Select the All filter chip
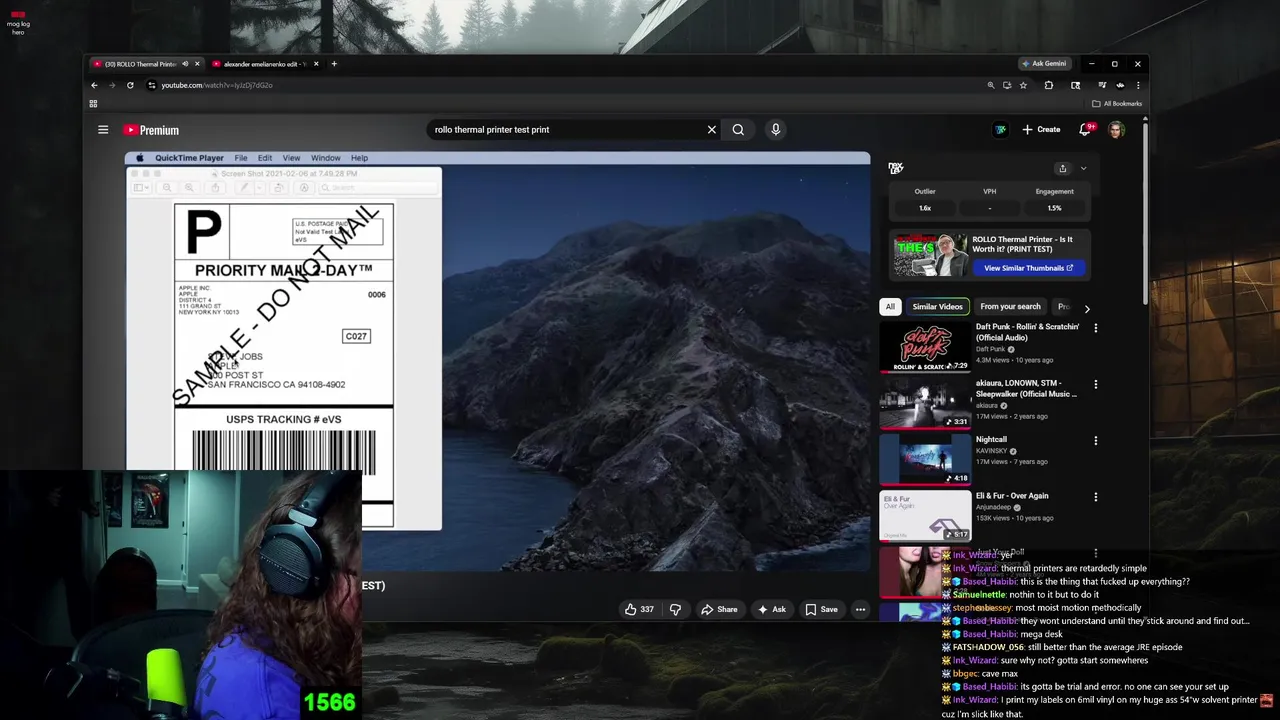Viewport: 1280px width, 720px height. [890, 307]
